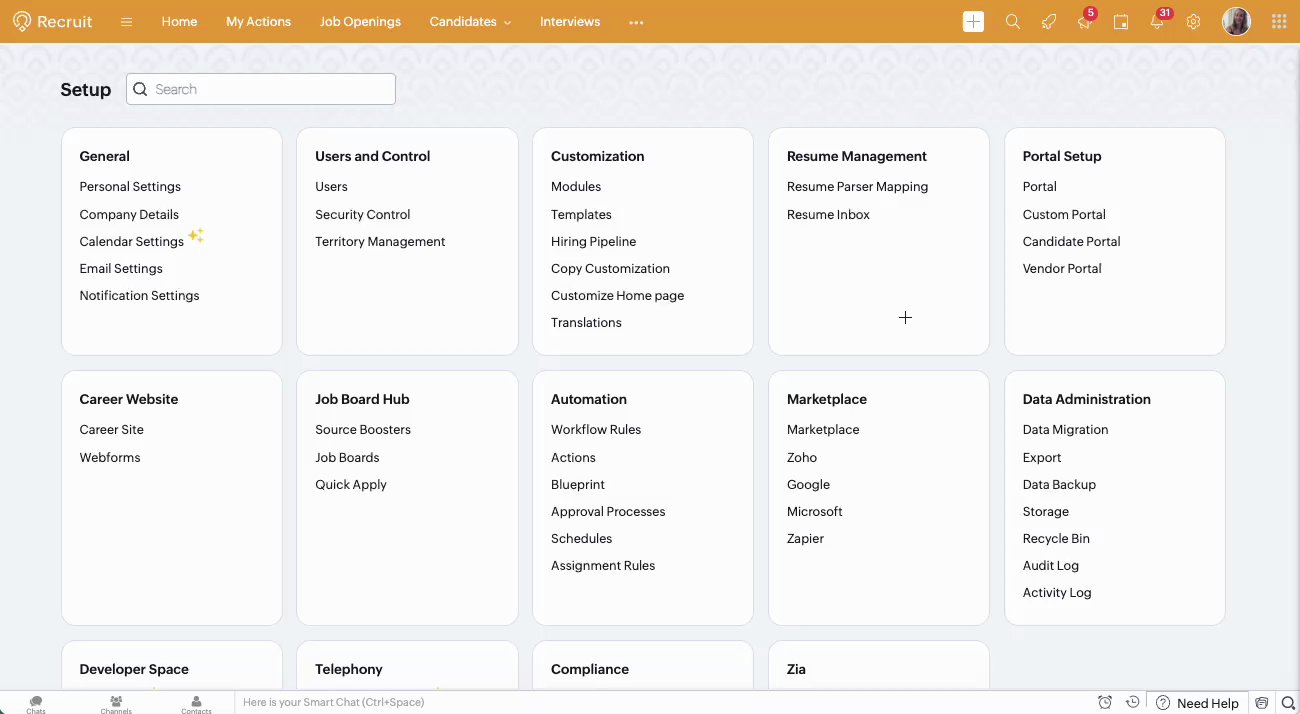The image size is (1300, 714).
Task: Open Modules under Customization
Action: 576,187
